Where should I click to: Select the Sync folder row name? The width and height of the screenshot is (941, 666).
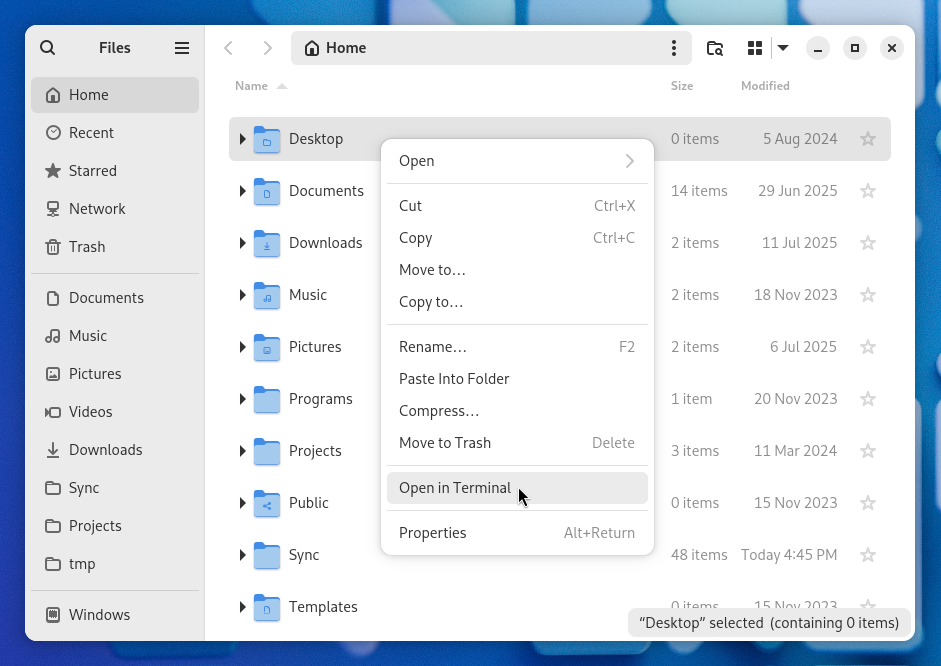tap(304, 555)
